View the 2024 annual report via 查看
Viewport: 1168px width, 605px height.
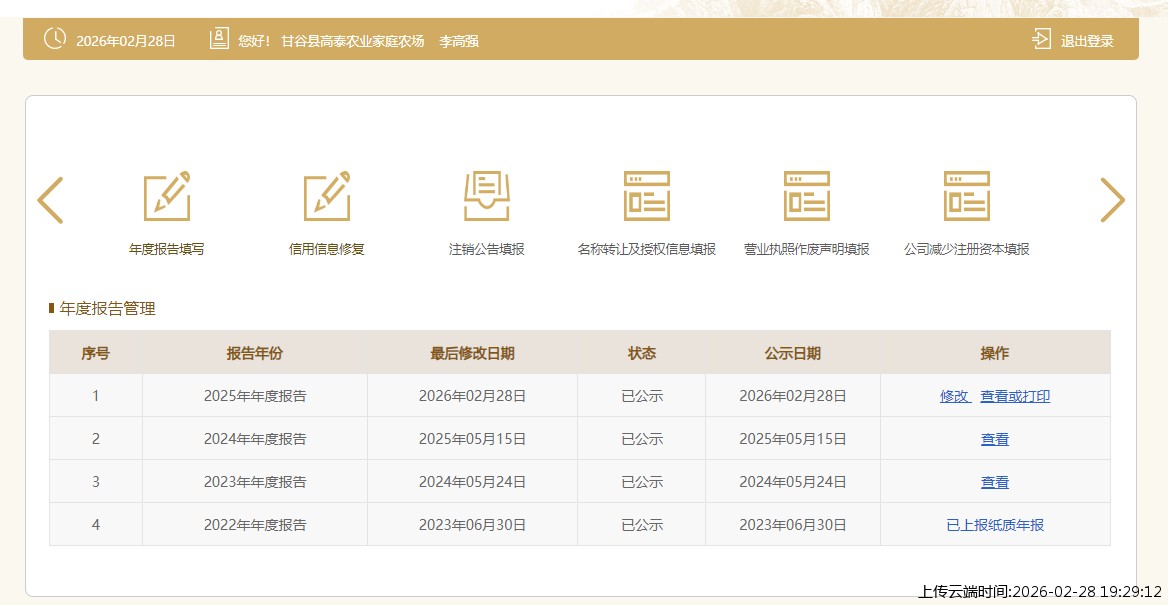pos(995,439)
